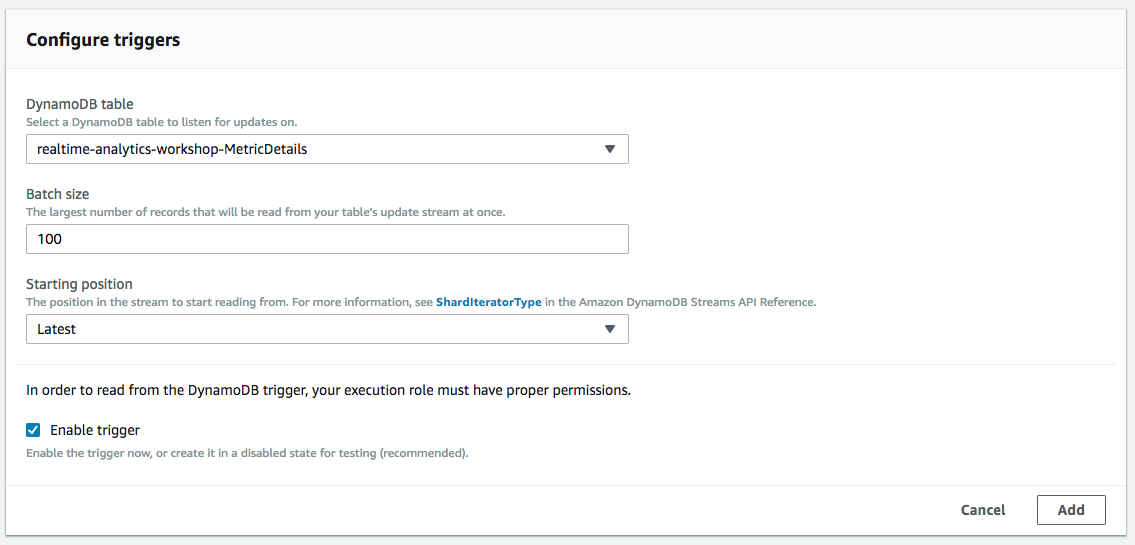Open the Starting position dropdown

tap(327, 329)
